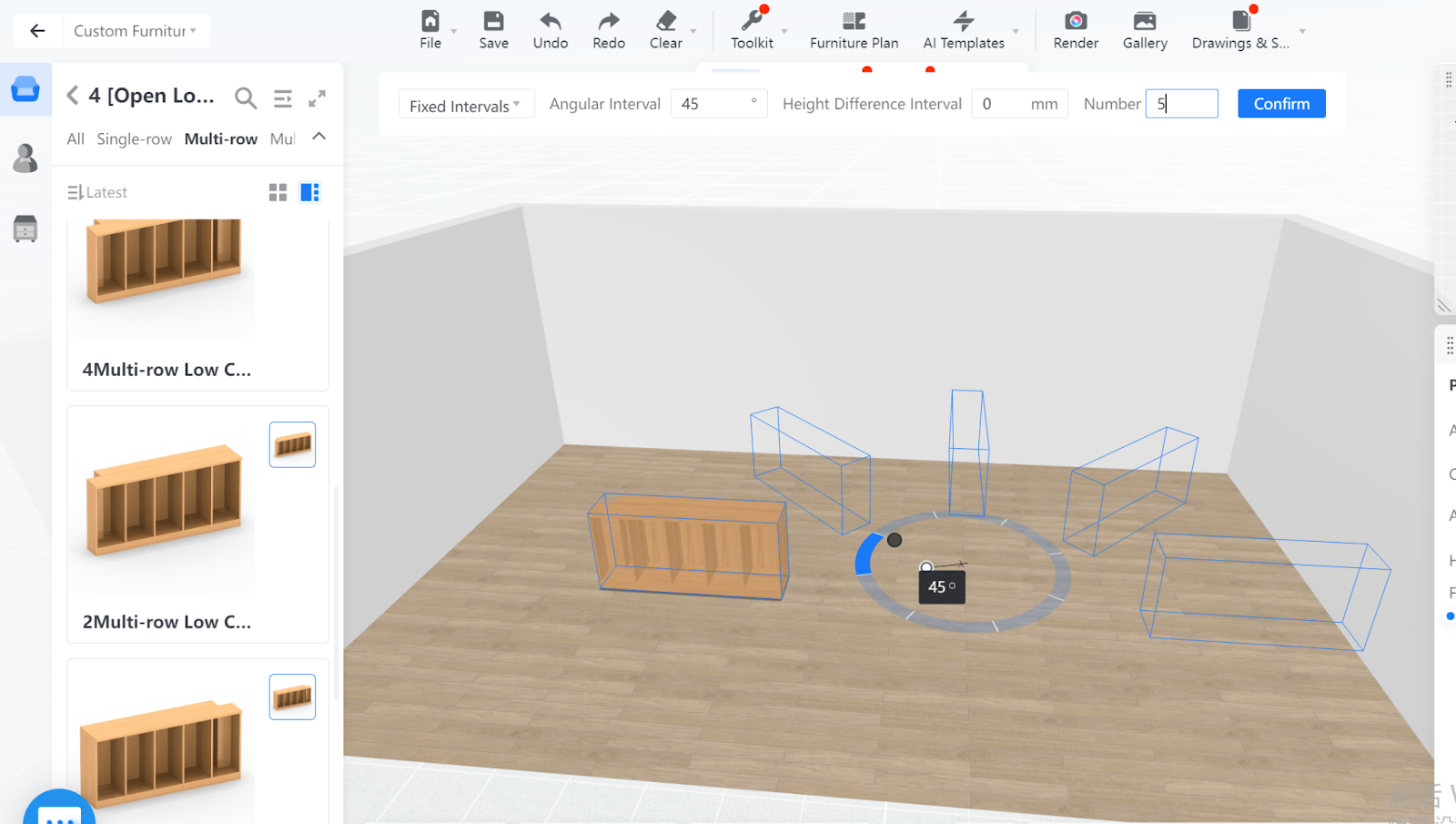Toggle the Latest sort order
The width and height of the screenshot is (1456, 824).
point(97,192)
